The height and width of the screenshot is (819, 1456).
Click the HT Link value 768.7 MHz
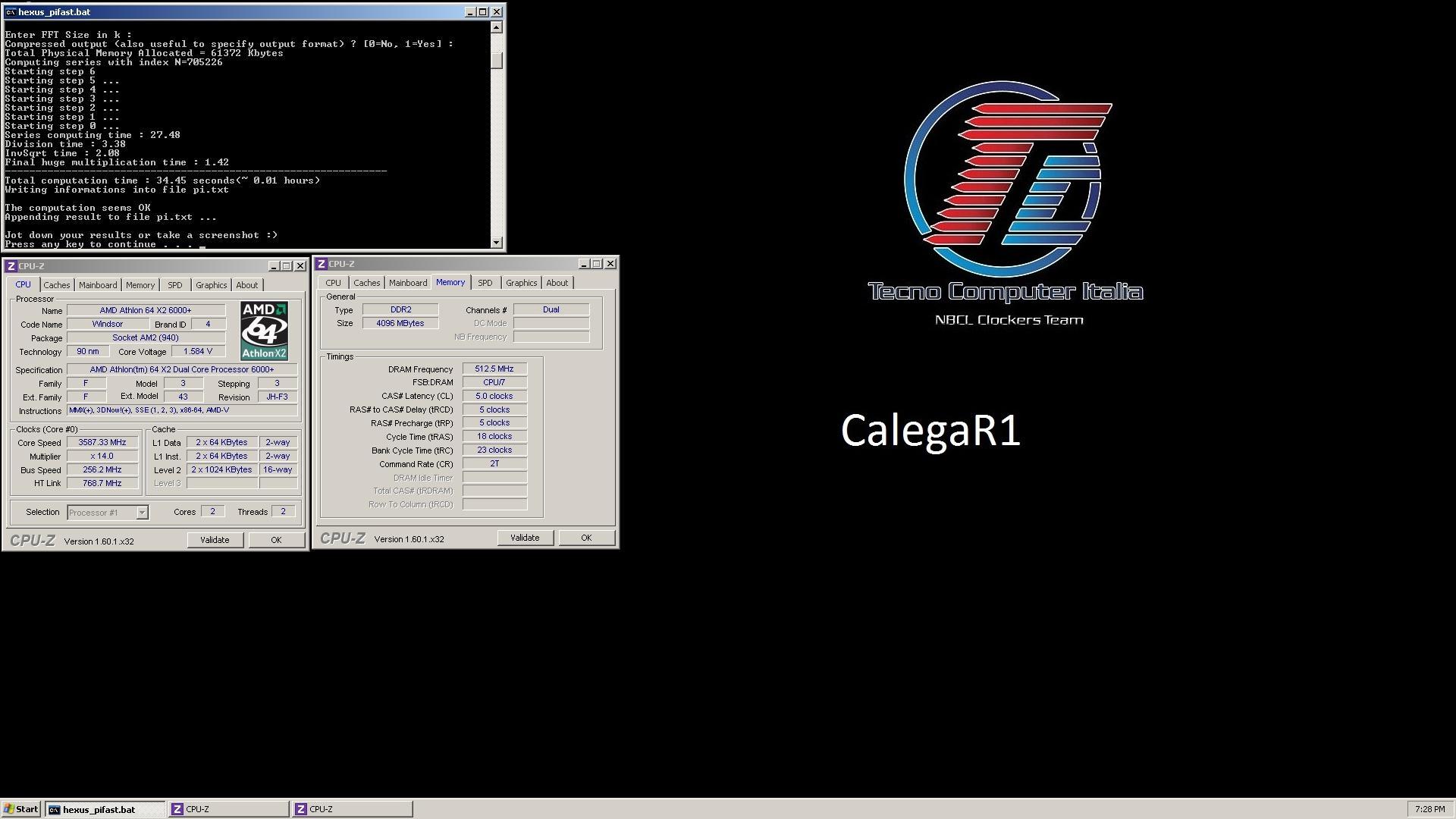coord(102,484)
